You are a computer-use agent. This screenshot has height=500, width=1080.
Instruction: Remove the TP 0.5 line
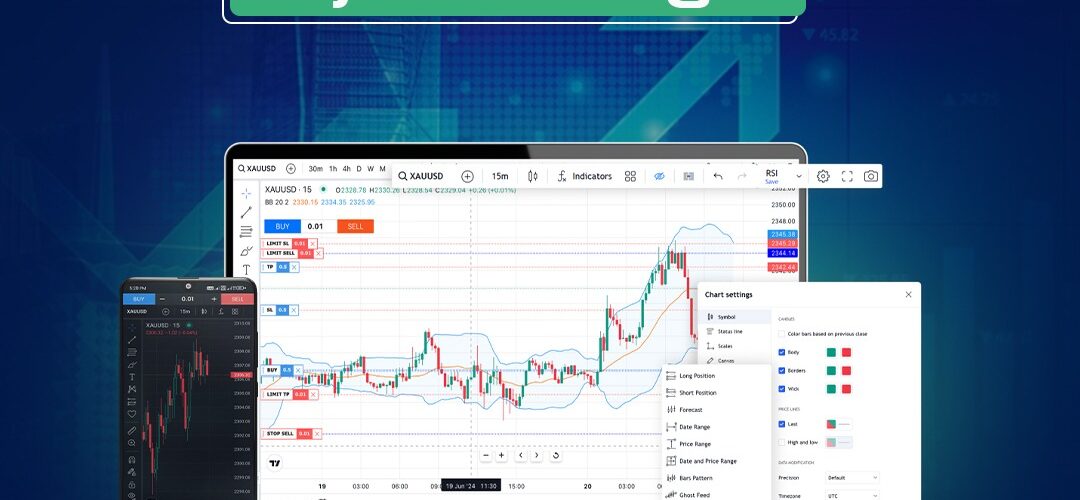pyautogui.click(x=294, y=267)
